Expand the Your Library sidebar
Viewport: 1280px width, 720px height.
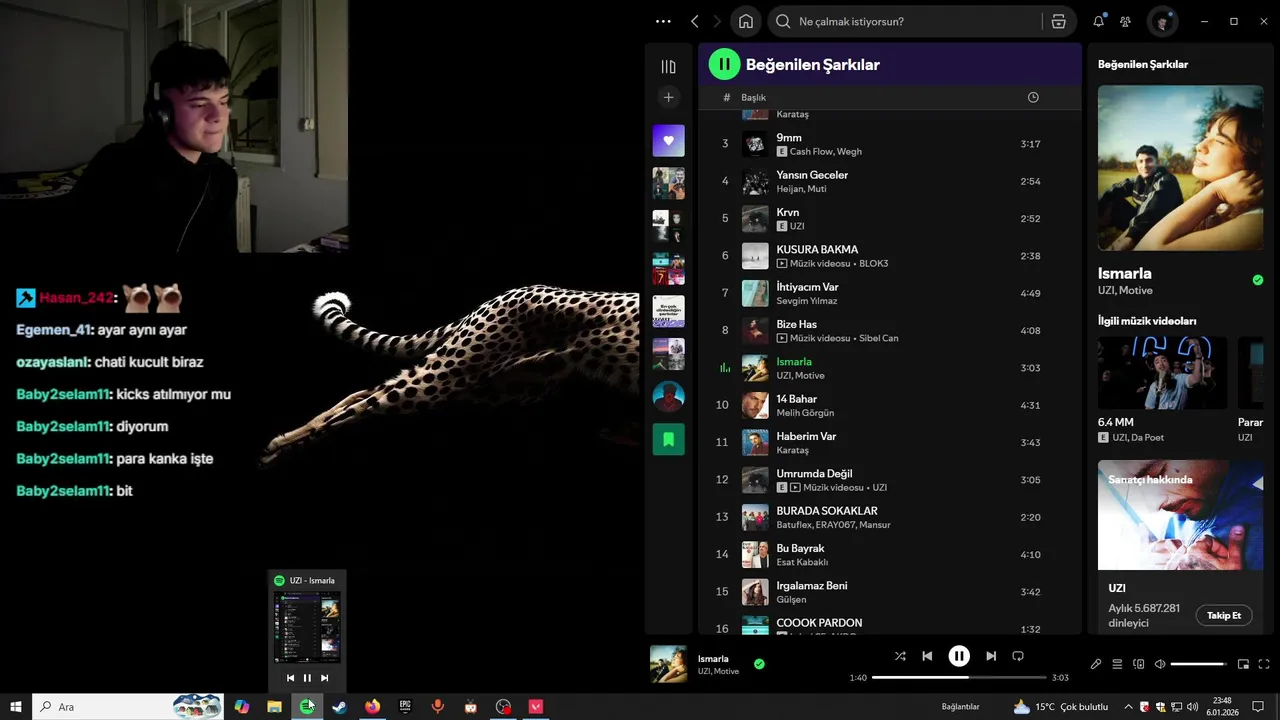point(669,67)
